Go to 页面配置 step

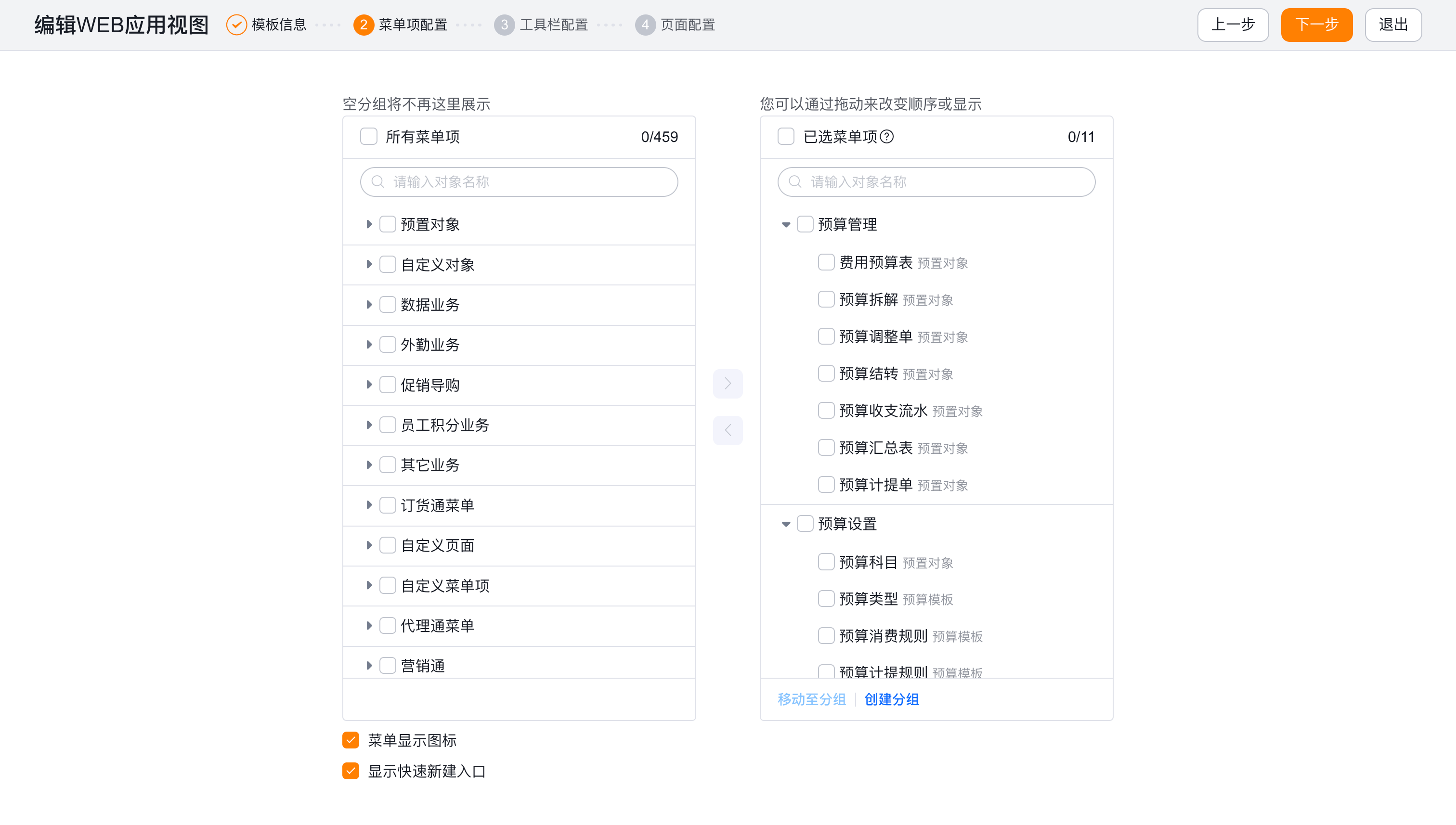[688, 25]
